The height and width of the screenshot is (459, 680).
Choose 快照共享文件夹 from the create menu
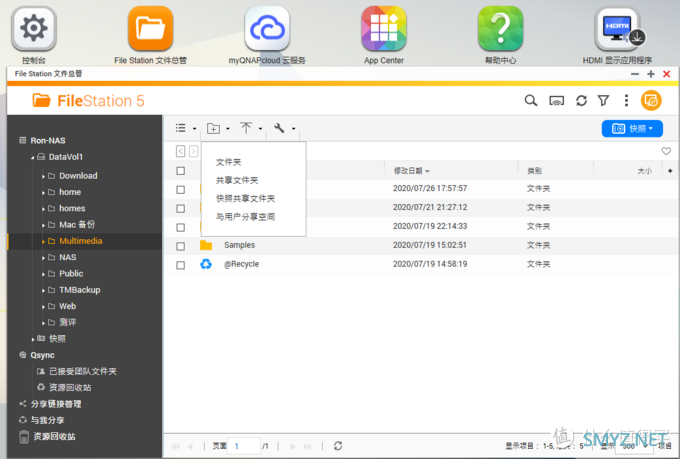pos(245,198)
